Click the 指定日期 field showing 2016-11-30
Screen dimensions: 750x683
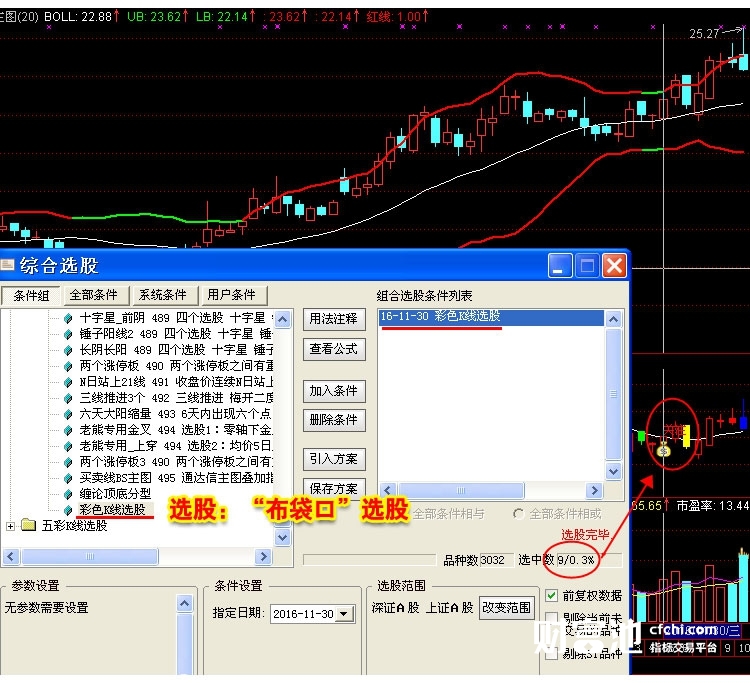(312, 614)
